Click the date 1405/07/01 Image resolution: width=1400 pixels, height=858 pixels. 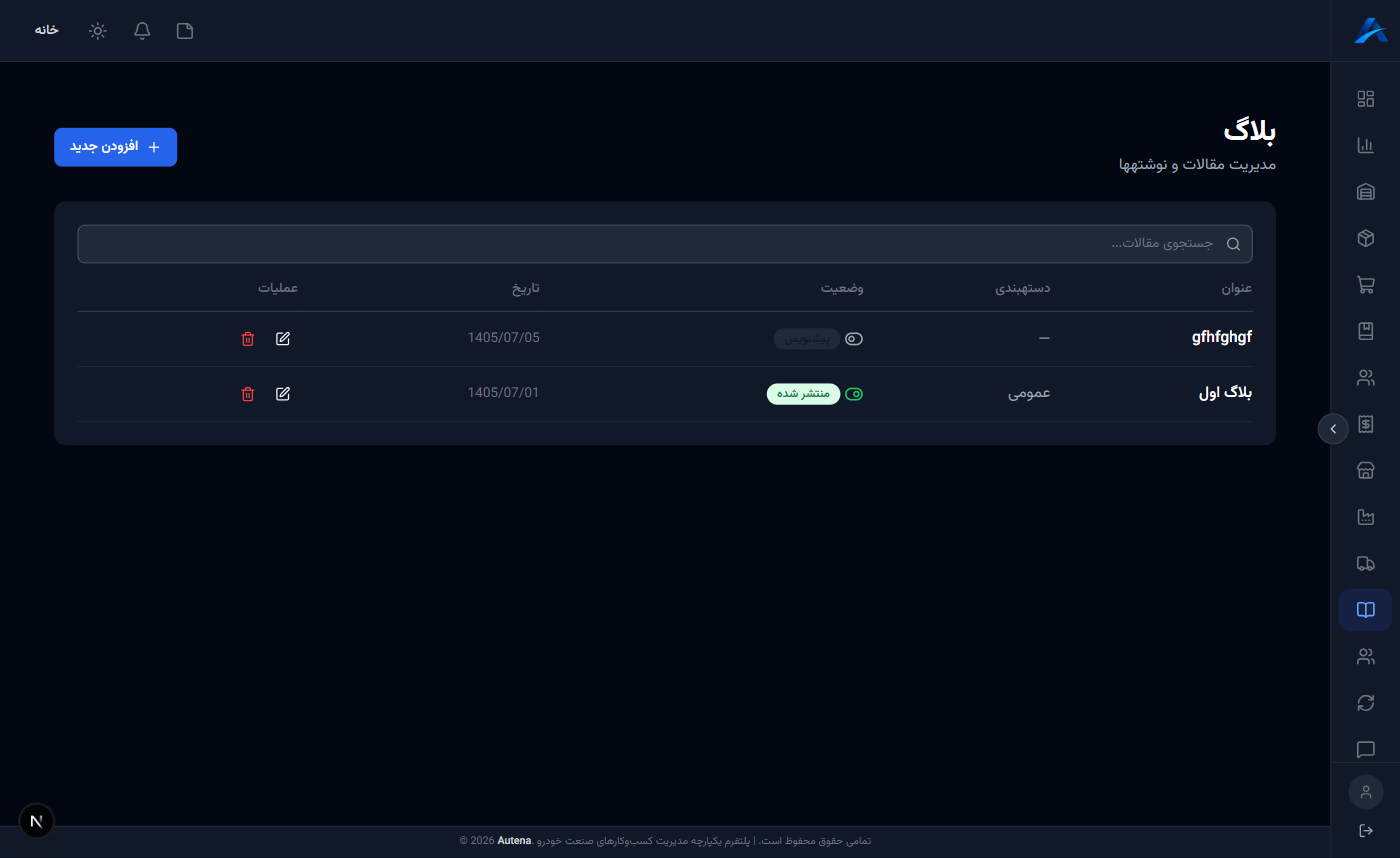504,393
